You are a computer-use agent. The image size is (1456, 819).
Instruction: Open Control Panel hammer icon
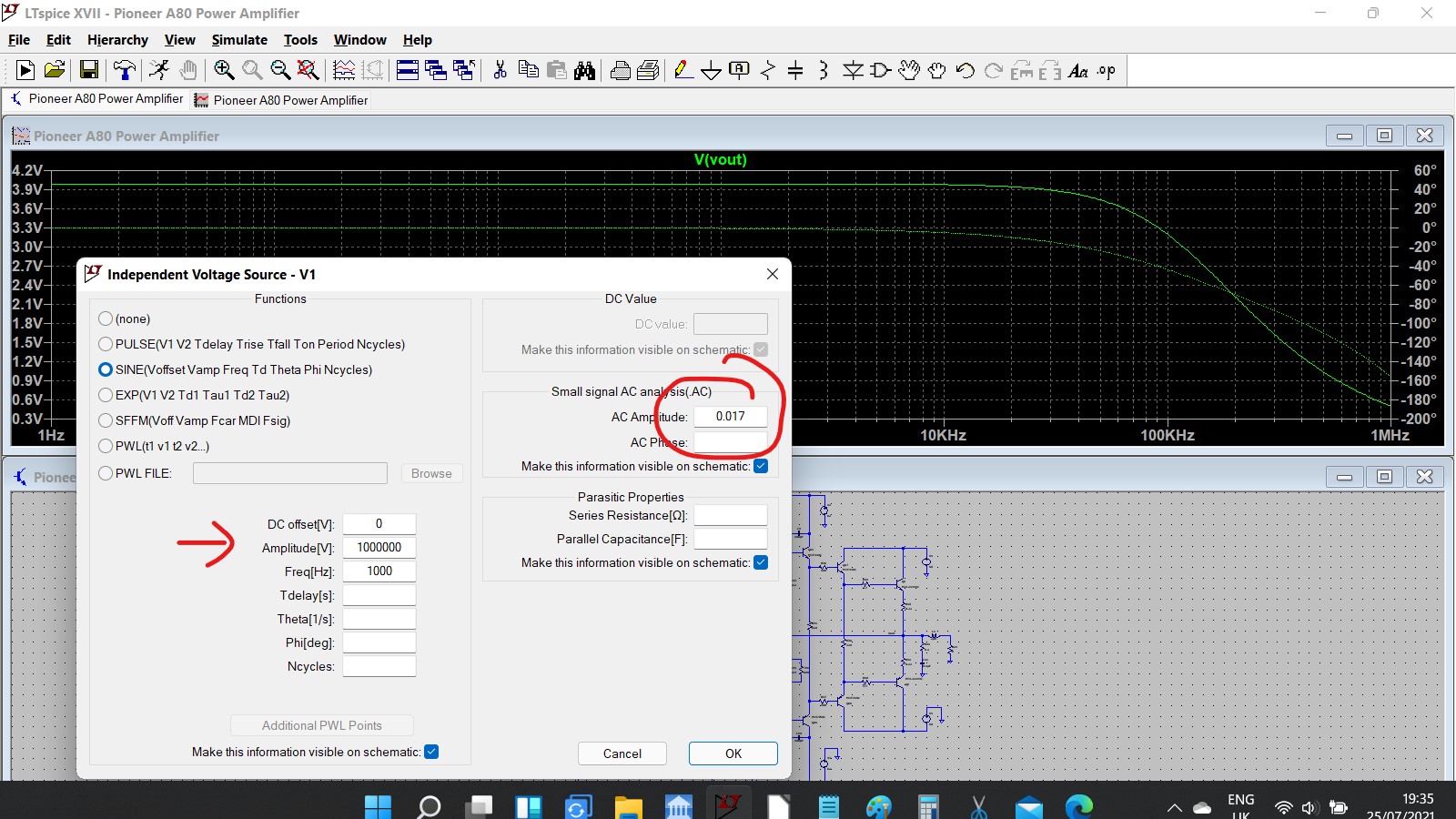(x=125, y=70)
